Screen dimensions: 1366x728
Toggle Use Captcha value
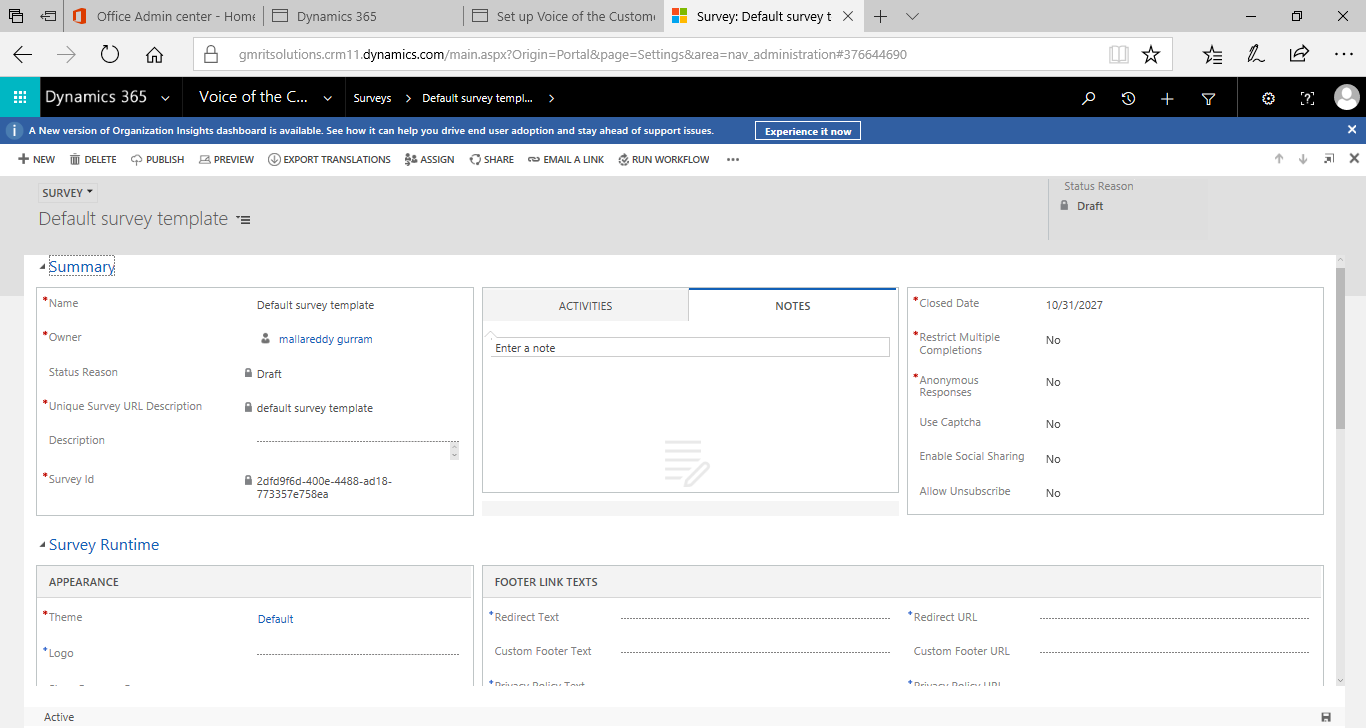pos(1053,424)
